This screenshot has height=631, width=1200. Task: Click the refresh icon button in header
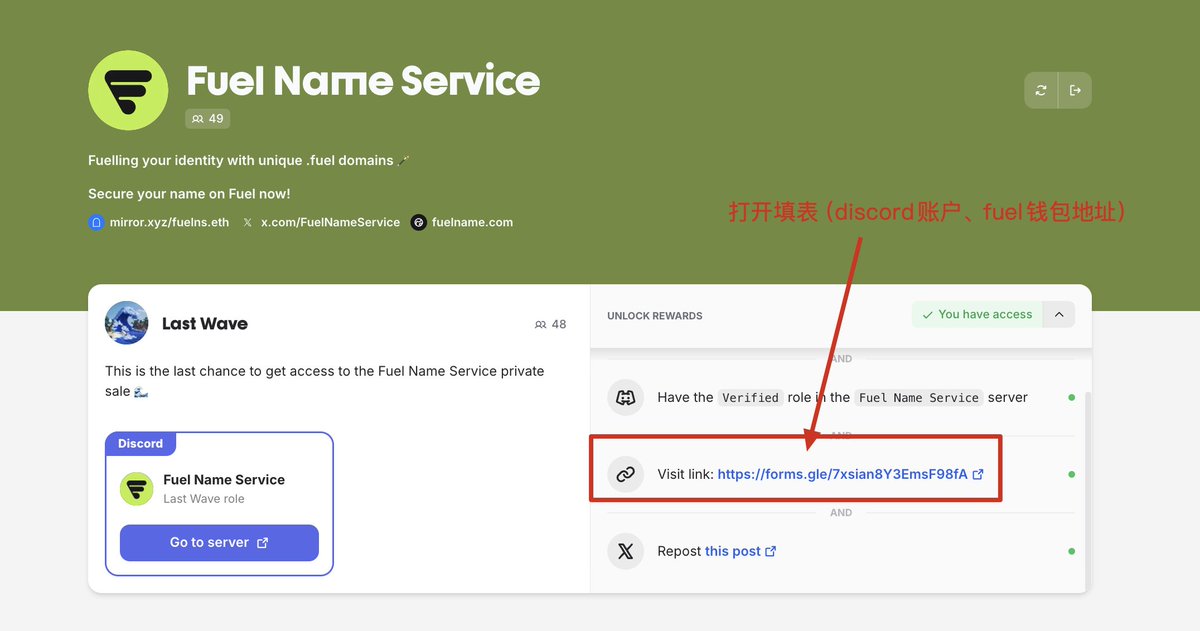point(1041,90)
